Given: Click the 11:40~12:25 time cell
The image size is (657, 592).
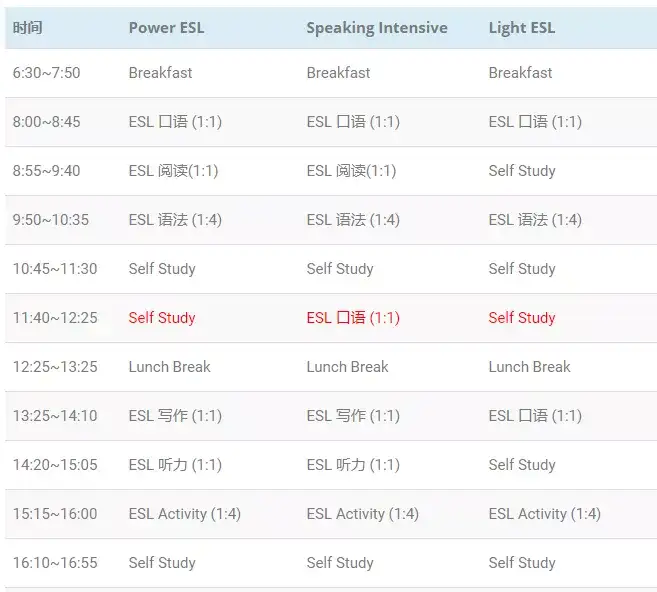Looking at the screenshot, I should [55, 318].
